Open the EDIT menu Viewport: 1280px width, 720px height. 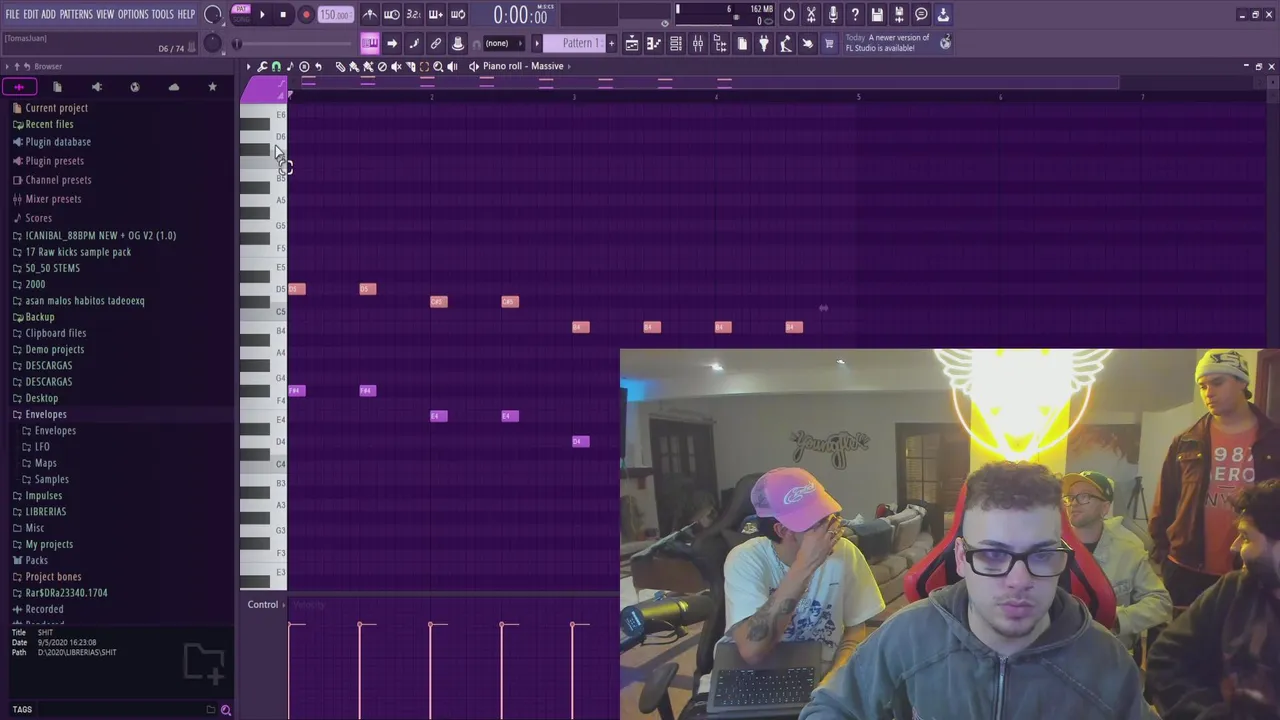pos(31,14)
